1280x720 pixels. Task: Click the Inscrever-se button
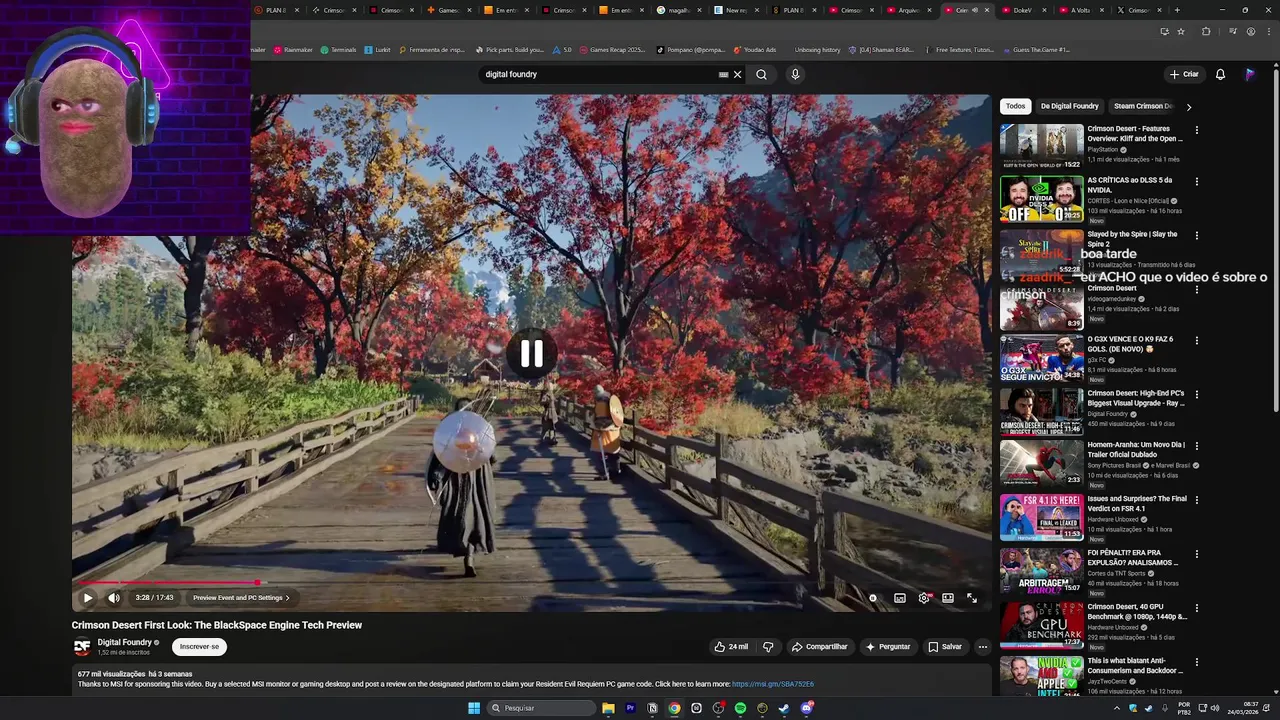199,647
